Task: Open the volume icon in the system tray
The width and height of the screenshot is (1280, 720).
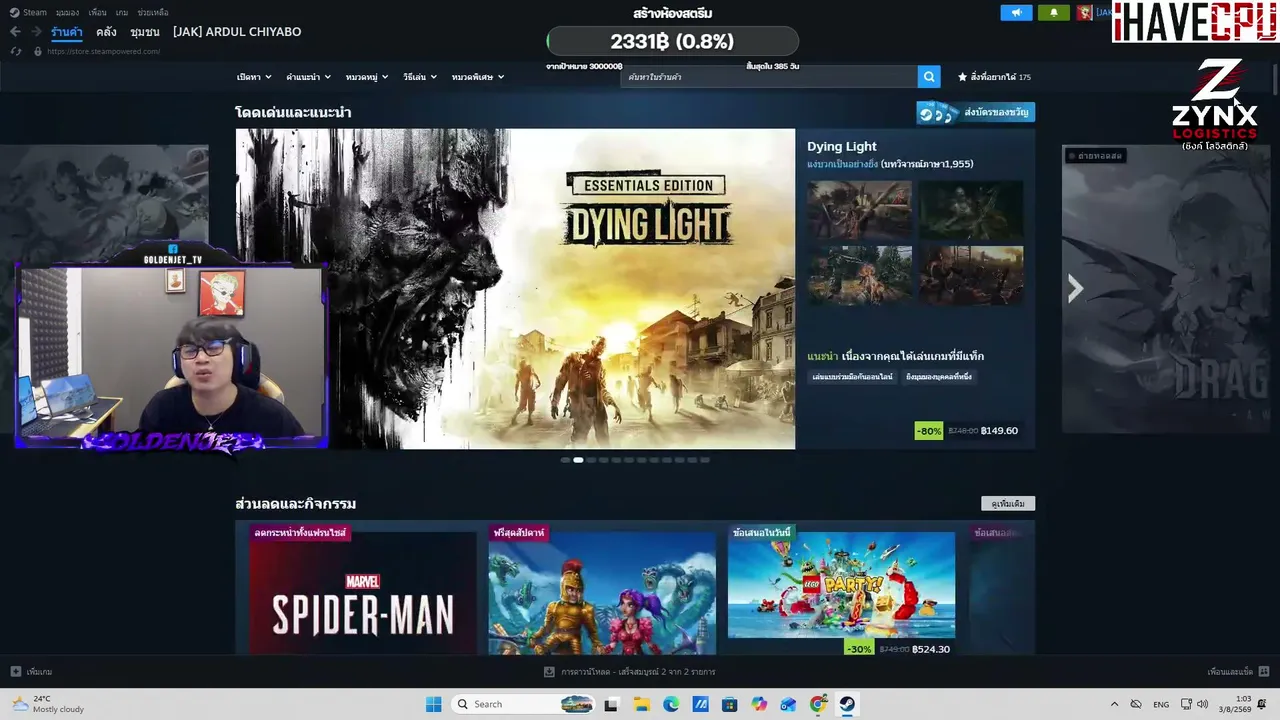Action: coord(1202,704)
